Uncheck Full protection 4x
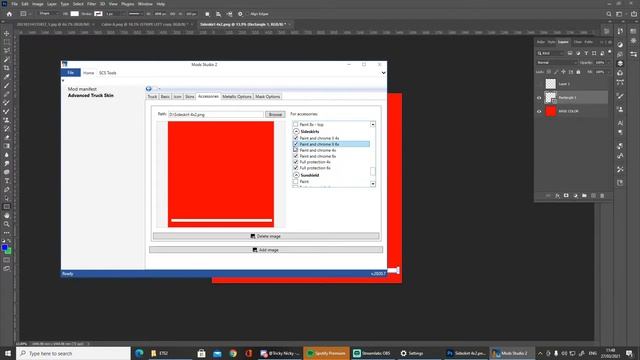640x360 pixels. pyautogui.click(x=296, y=162)
